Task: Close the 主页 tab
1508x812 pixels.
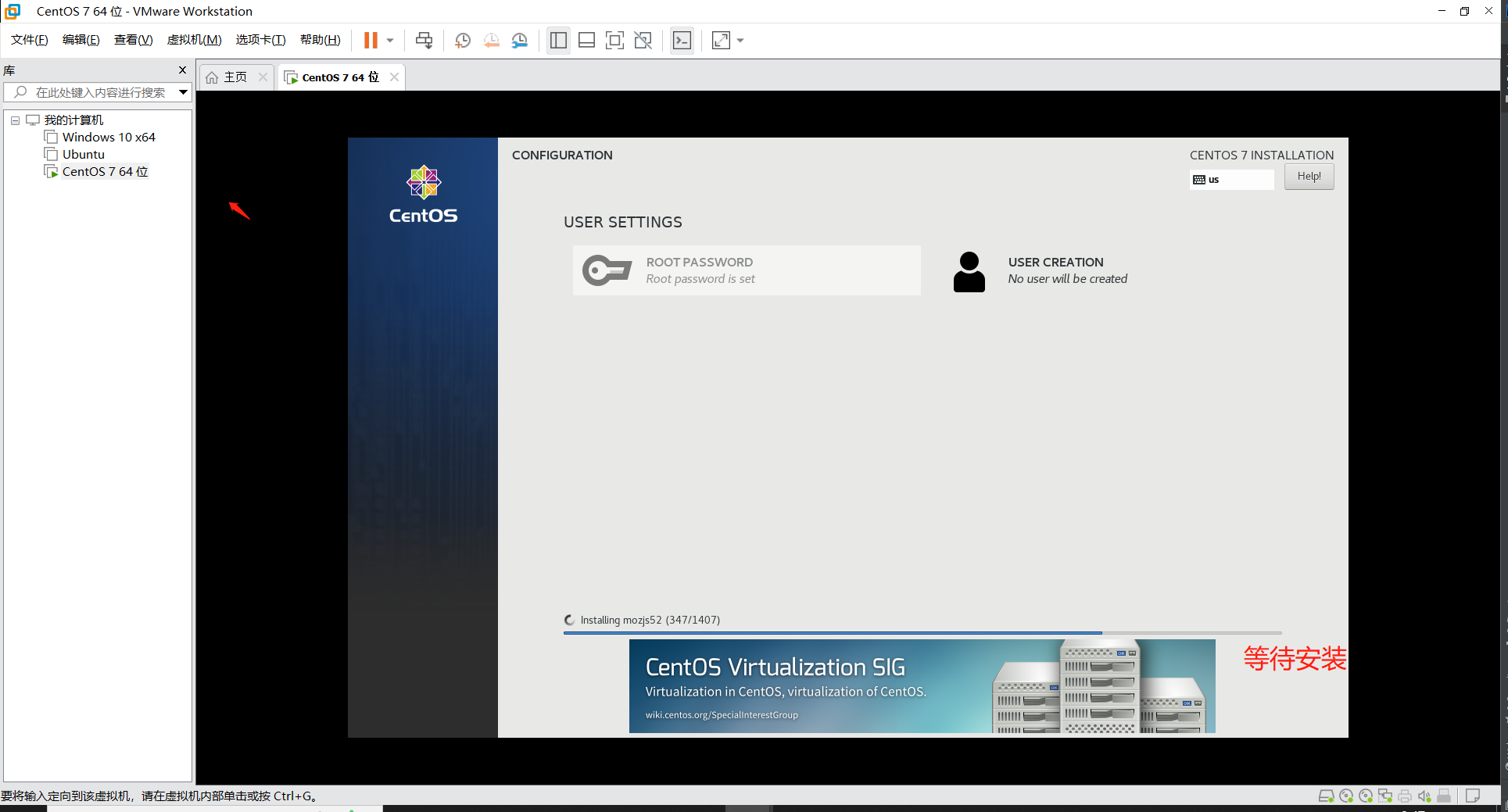Action: tap(263, 77)
